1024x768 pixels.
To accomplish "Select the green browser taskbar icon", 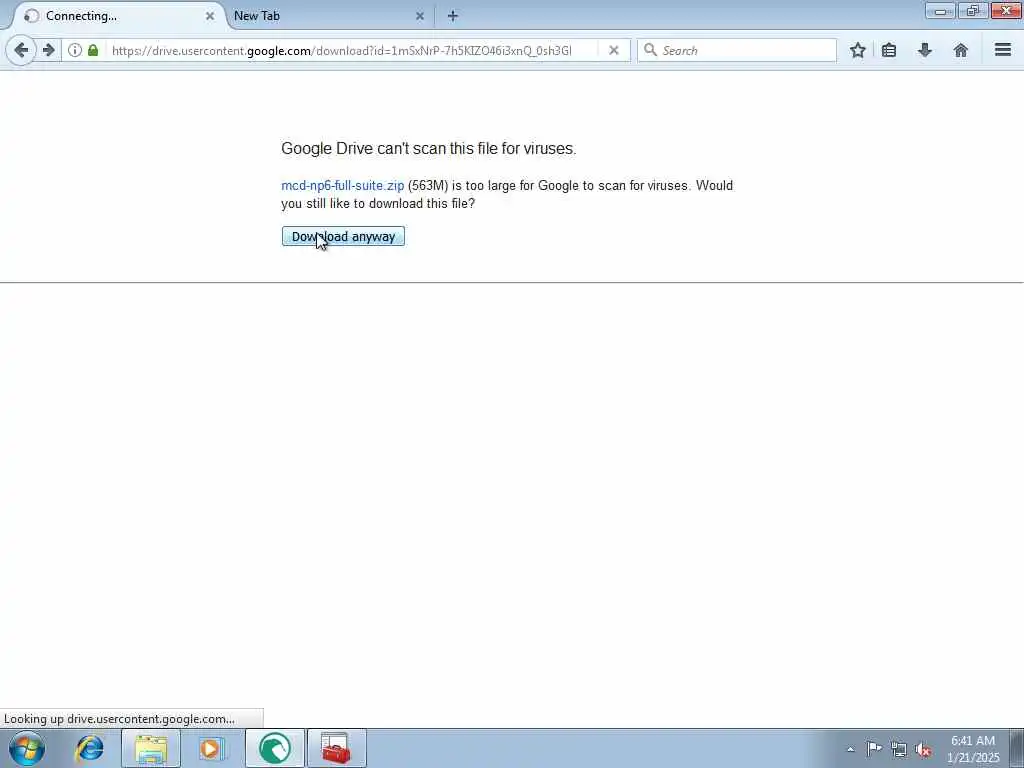I will tap(275, 748).
